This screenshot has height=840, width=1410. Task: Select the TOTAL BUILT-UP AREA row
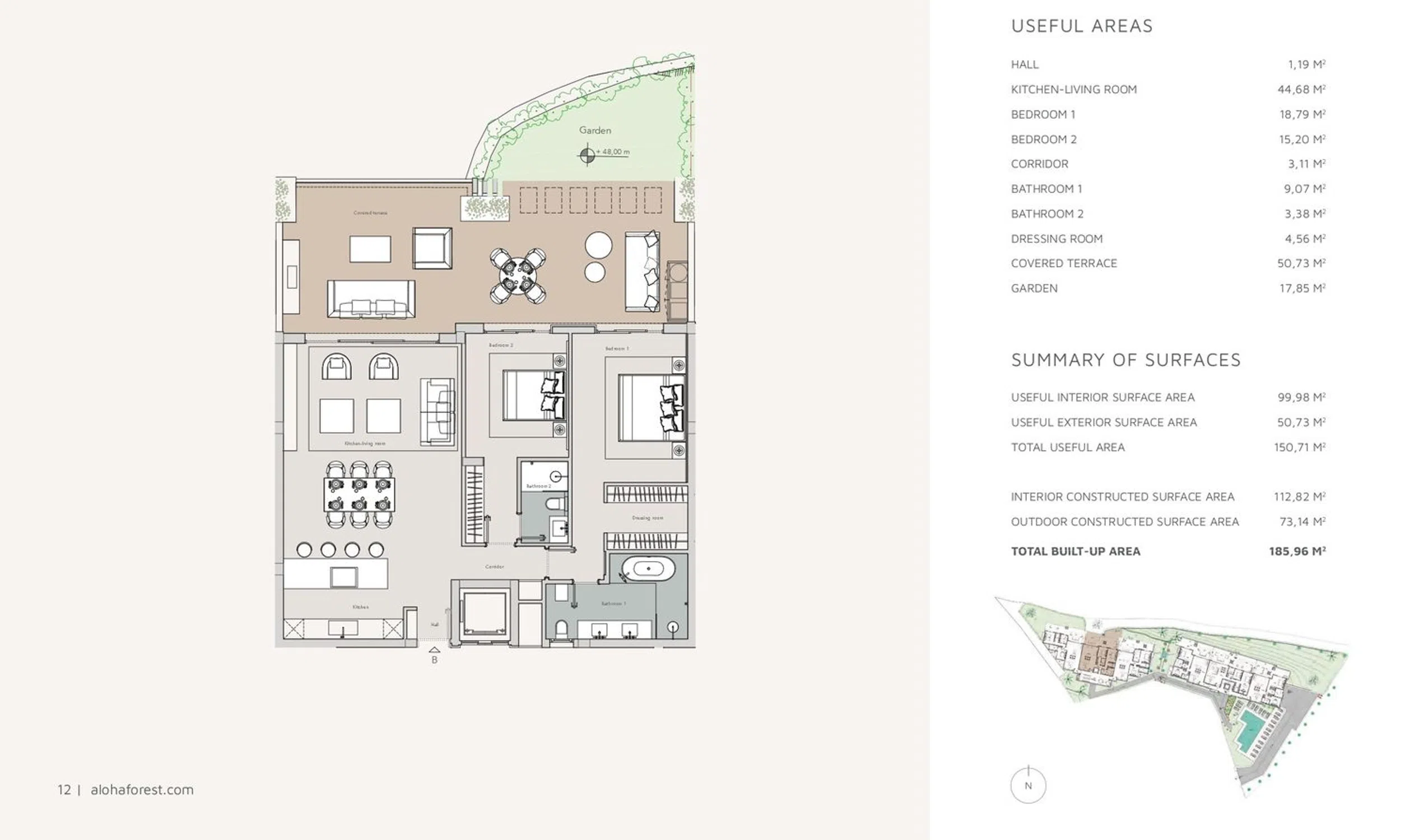point(1167,552)
